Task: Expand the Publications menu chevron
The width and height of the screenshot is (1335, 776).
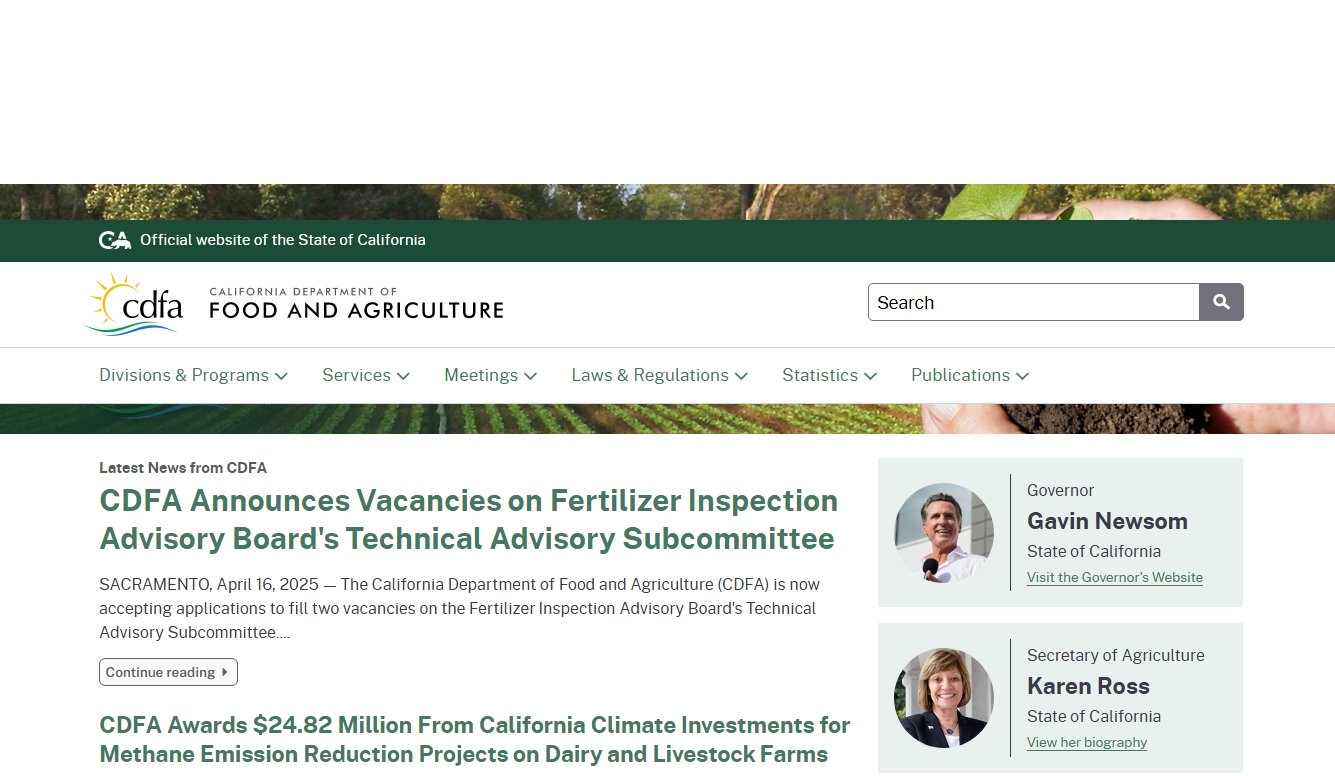Action: tap(1022, 376)
